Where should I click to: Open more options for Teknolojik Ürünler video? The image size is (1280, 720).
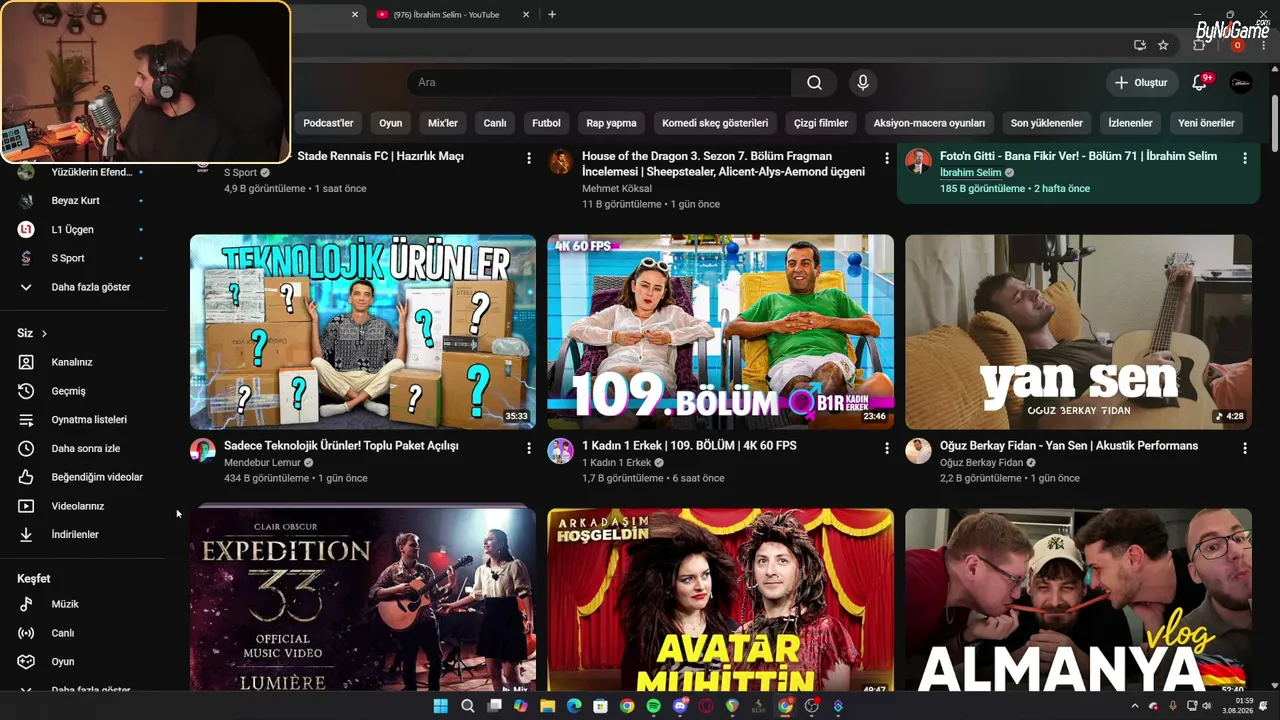[529, 448]
